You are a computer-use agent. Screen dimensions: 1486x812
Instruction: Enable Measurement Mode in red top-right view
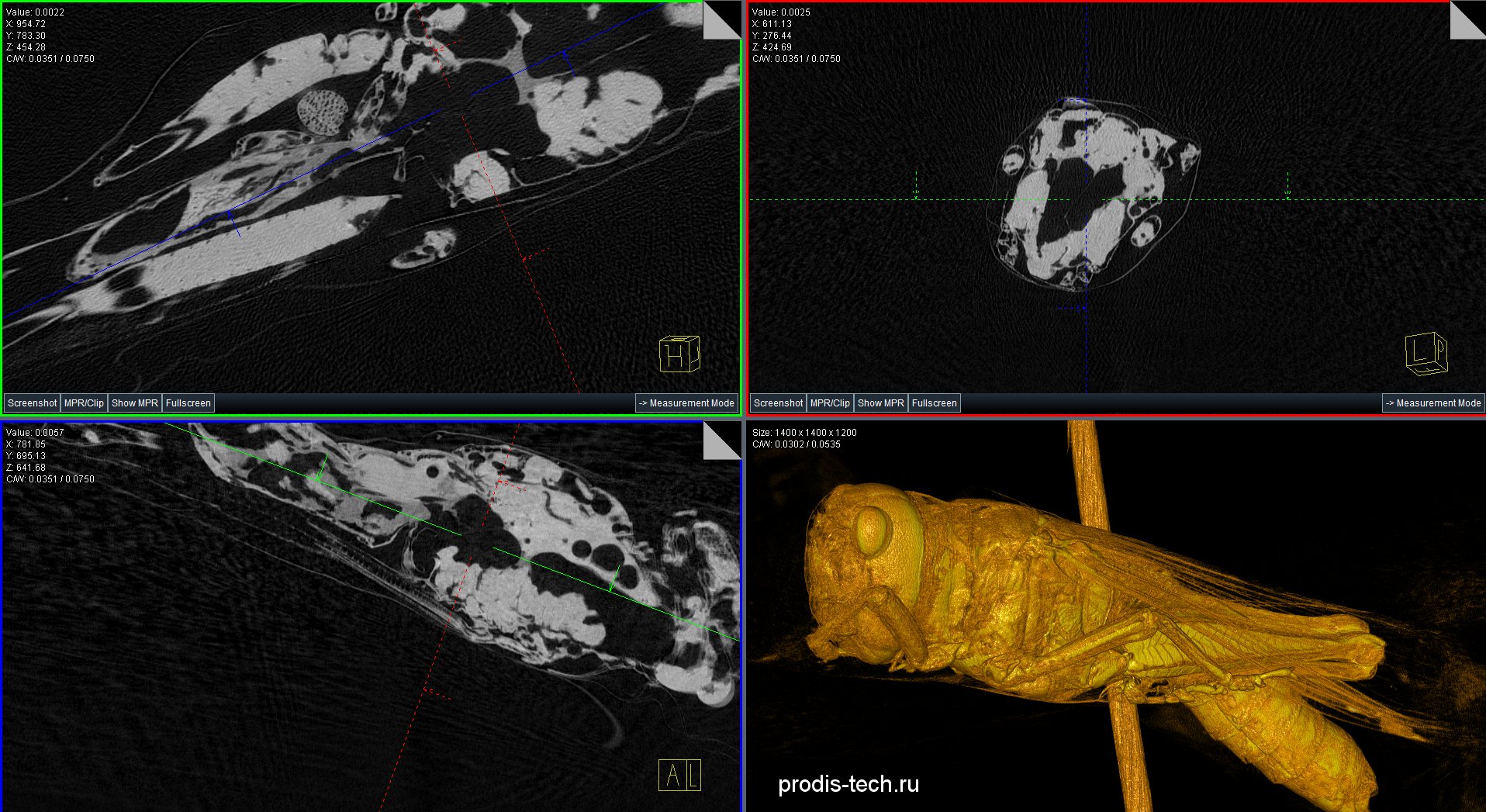[1432, 403]
